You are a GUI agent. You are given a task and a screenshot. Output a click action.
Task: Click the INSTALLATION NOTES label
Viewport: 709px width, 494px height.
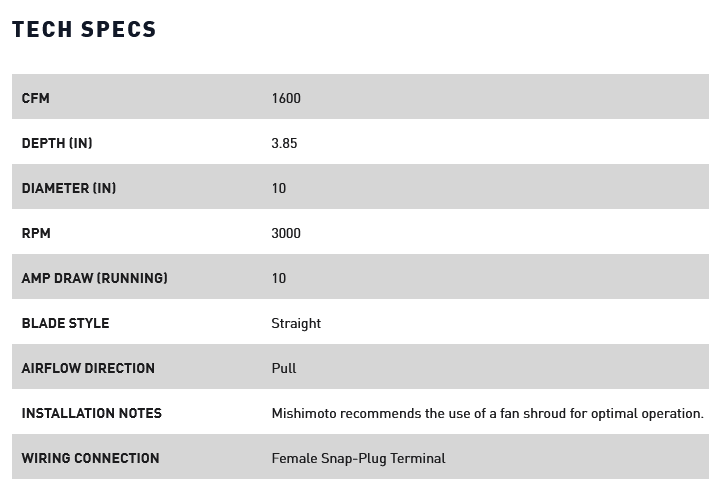click(x=91, y=413)
